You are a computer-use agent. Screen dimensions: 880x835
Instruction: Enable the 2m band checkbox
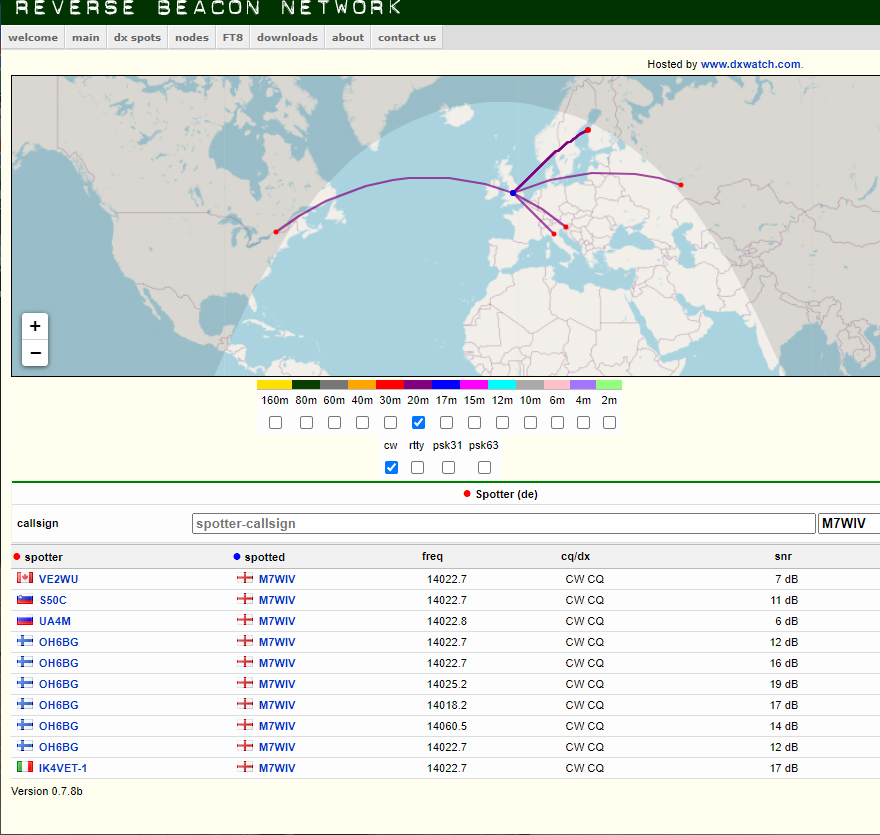tap(609, 423)
